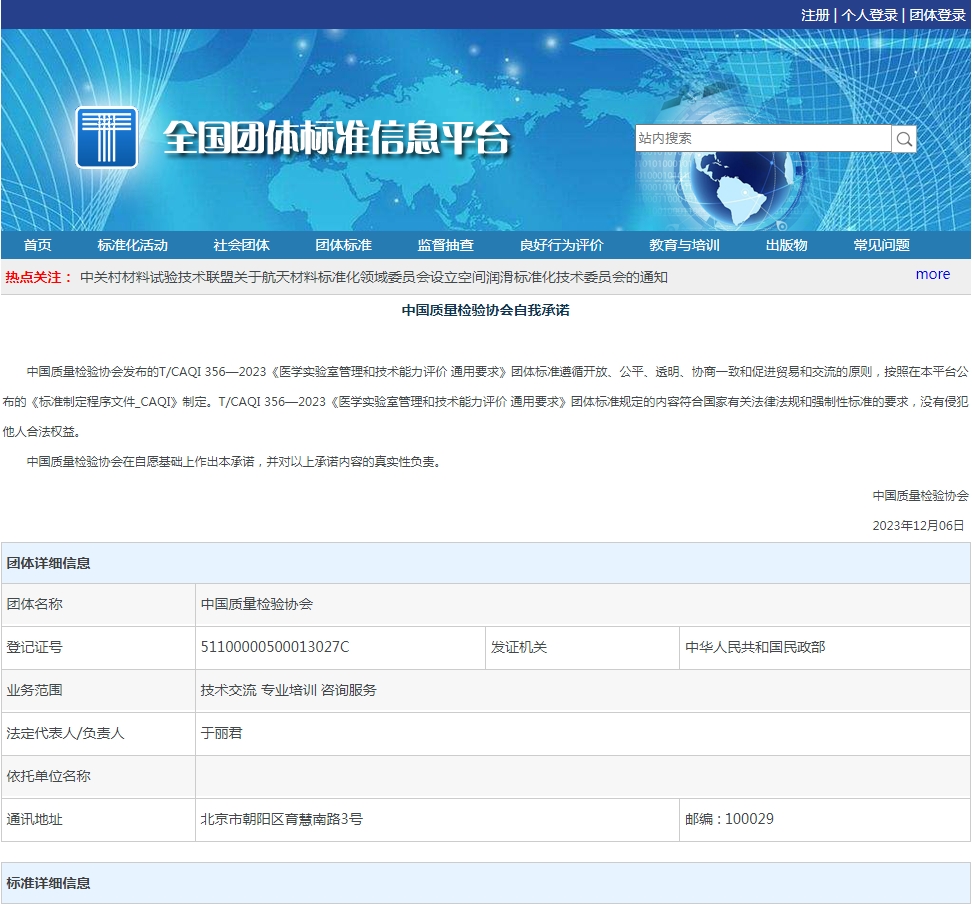Image resolution: width=972 pixels, height=904 pixels.
Task: Open the 团体登录 login link
Action: click(937, 15)
